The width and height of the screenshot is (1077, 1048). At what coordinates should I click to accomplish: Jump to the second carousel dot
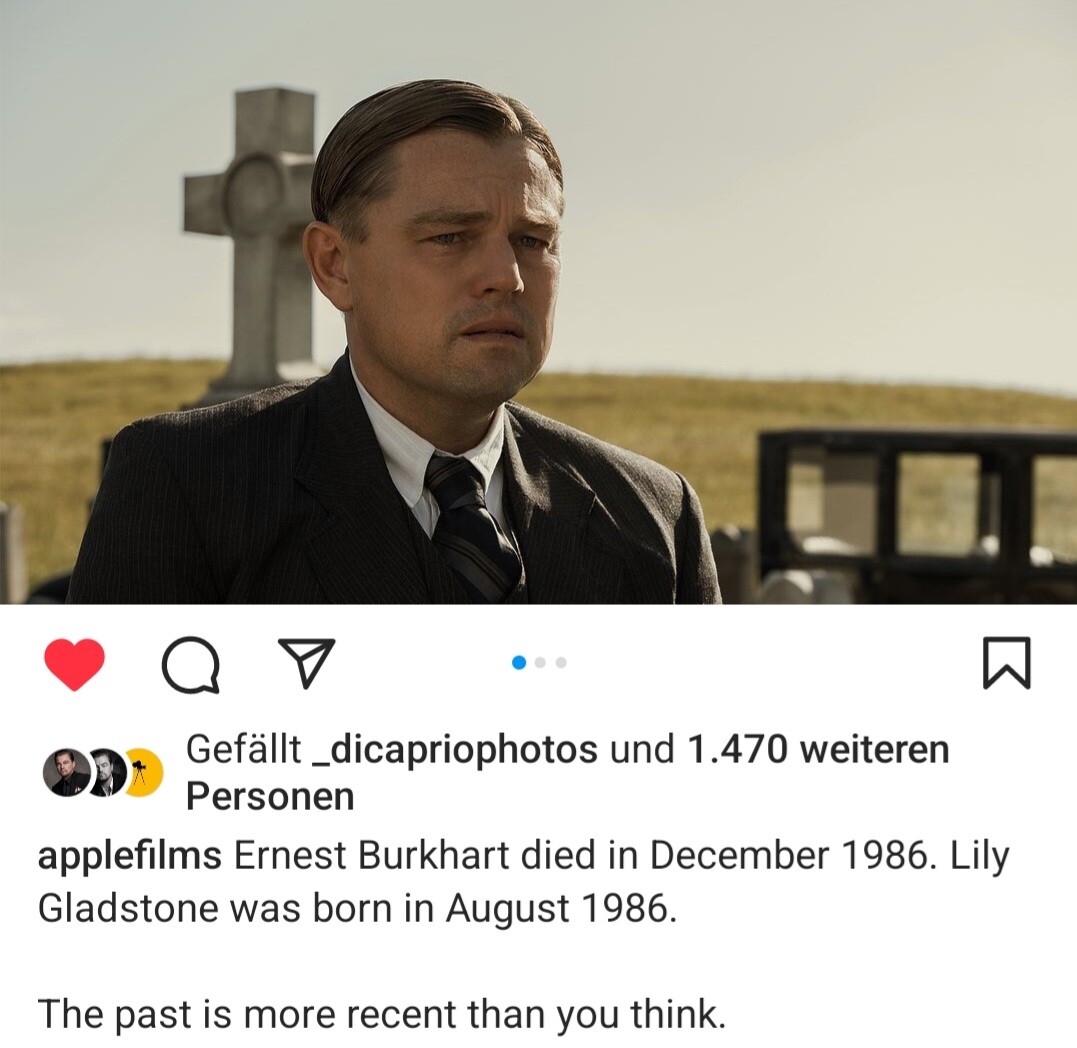(541, 663)
